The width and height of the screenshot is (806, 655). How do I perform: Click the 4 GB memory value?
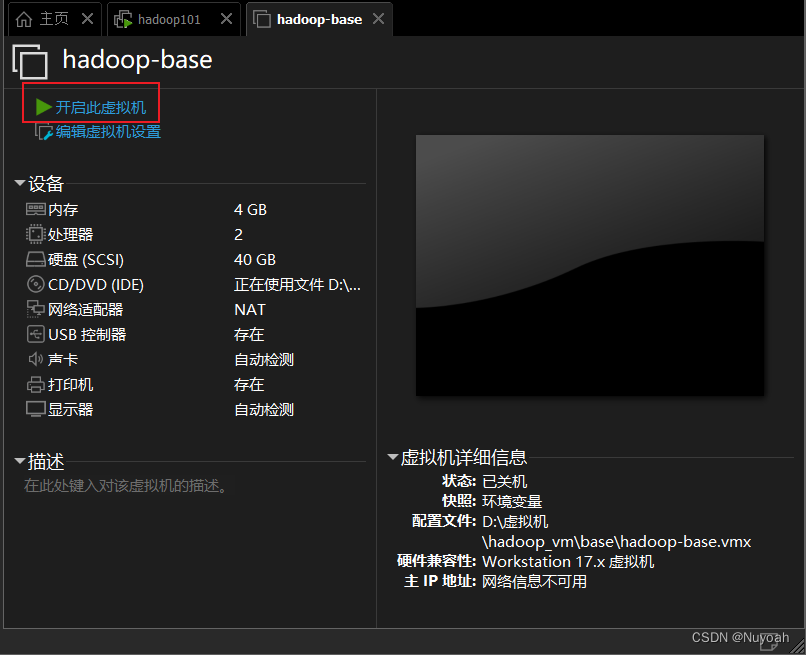click(250, 209)
